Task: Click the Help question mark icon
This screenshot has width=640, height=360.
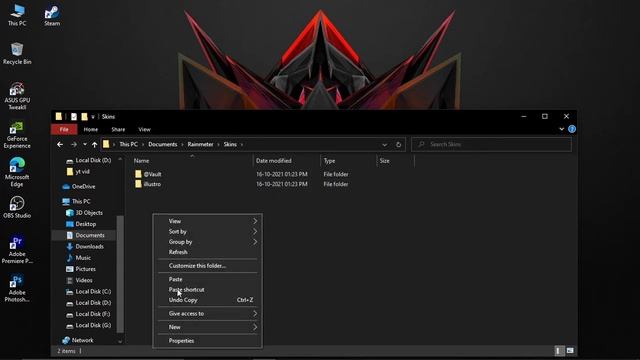Action: click(x=572, y=129)
